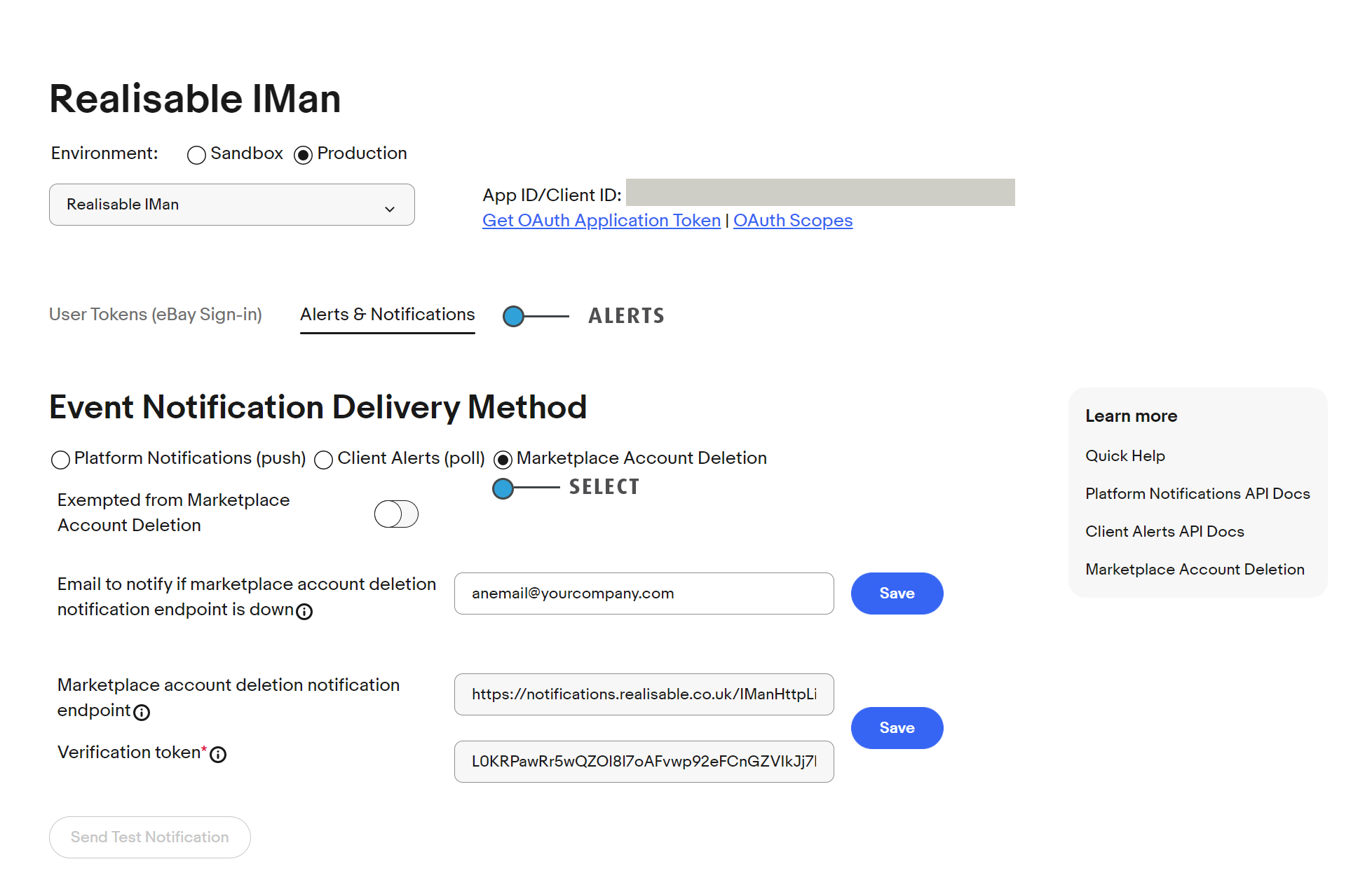Click the verification token input field
The width and height of the screenshot is (1372, 892).
click(644, 762)
